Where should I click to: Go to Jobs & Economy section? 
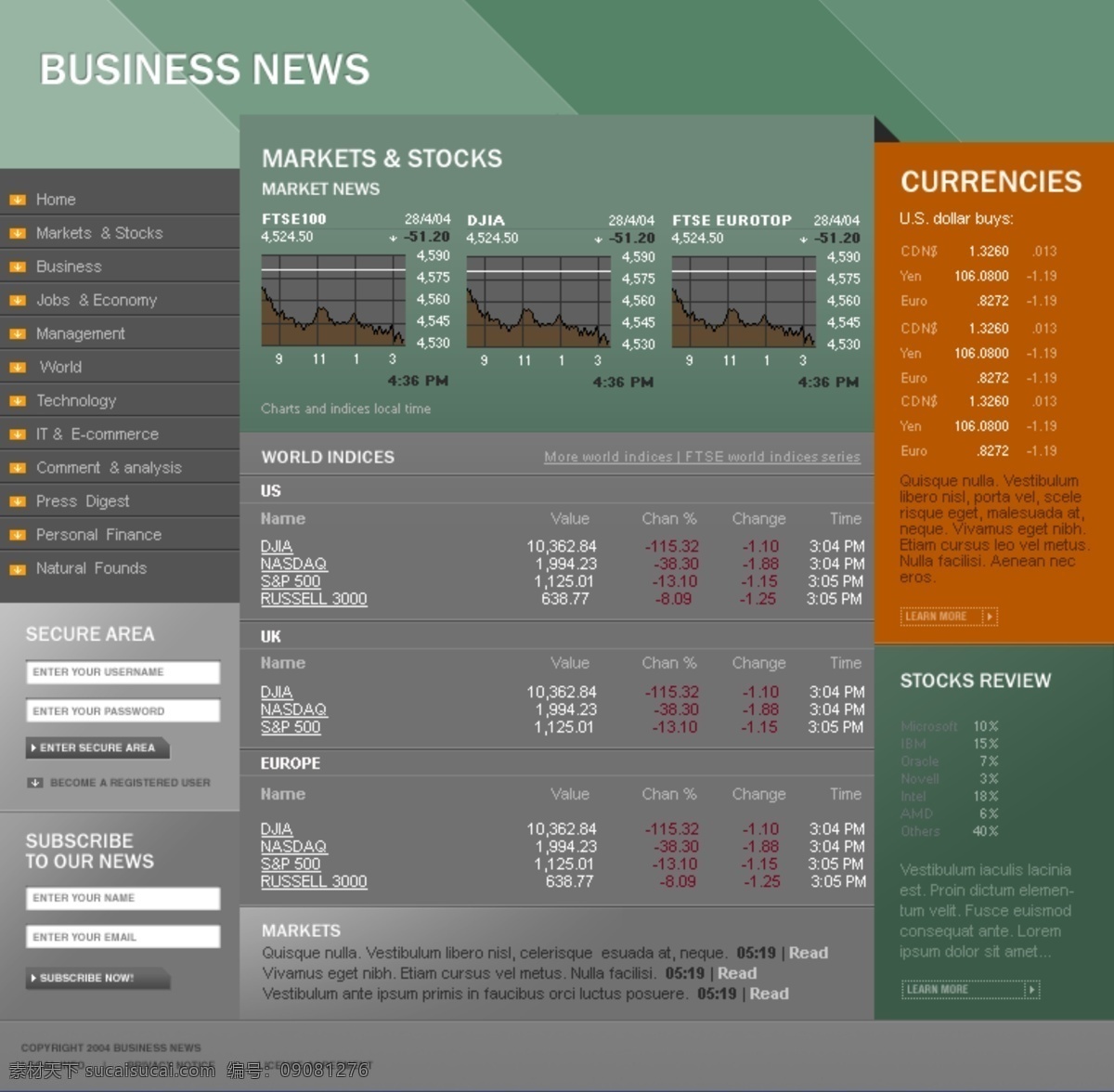coord(96,300)
